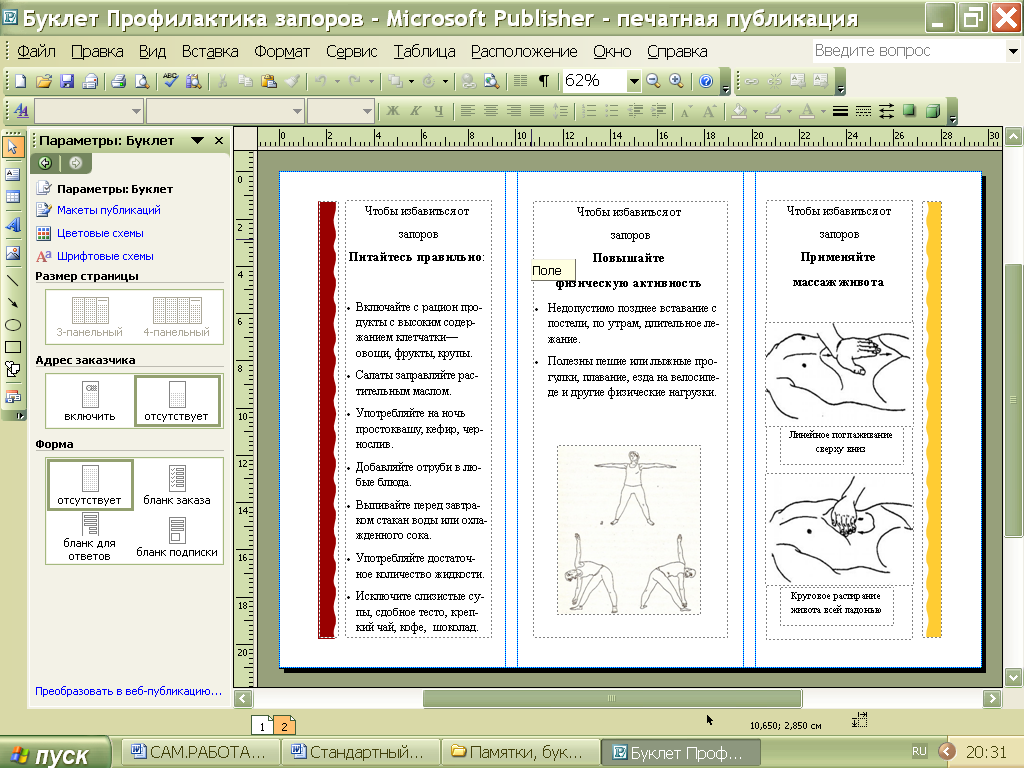Click Преобразовать в веб-публикацию link

(x=129, y=691)
